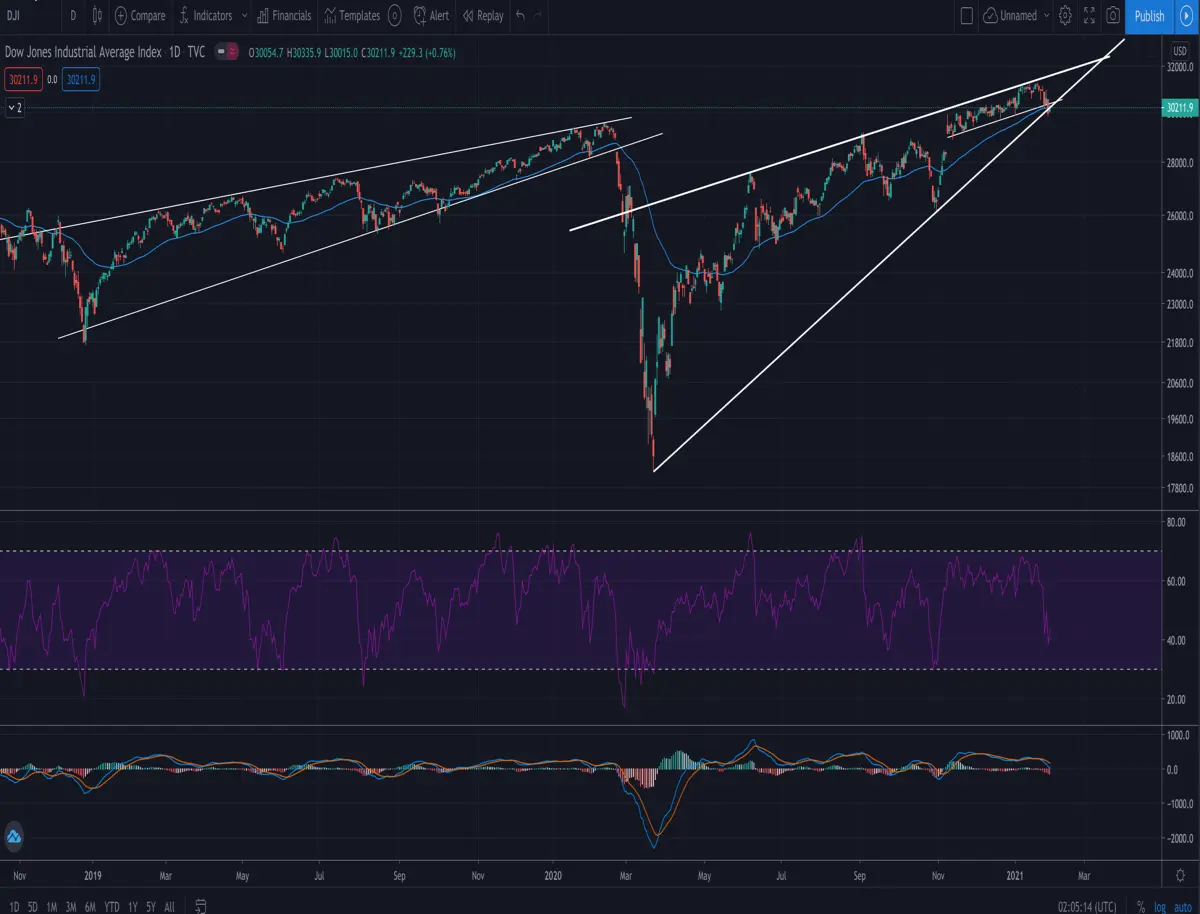Undo the last chart action
The height and width of the screenshot is (914, 1200).
point(520,16)
